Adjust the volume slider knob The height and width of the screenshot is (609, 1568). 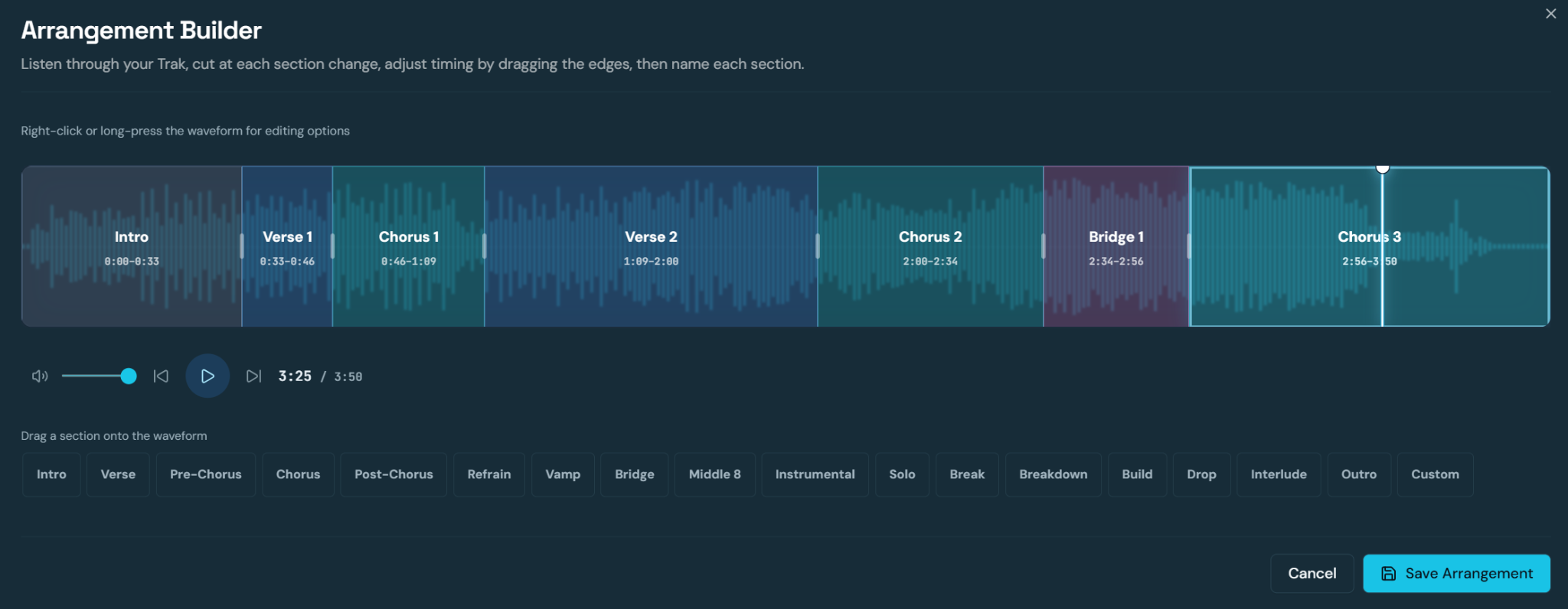tap(129, 376)
